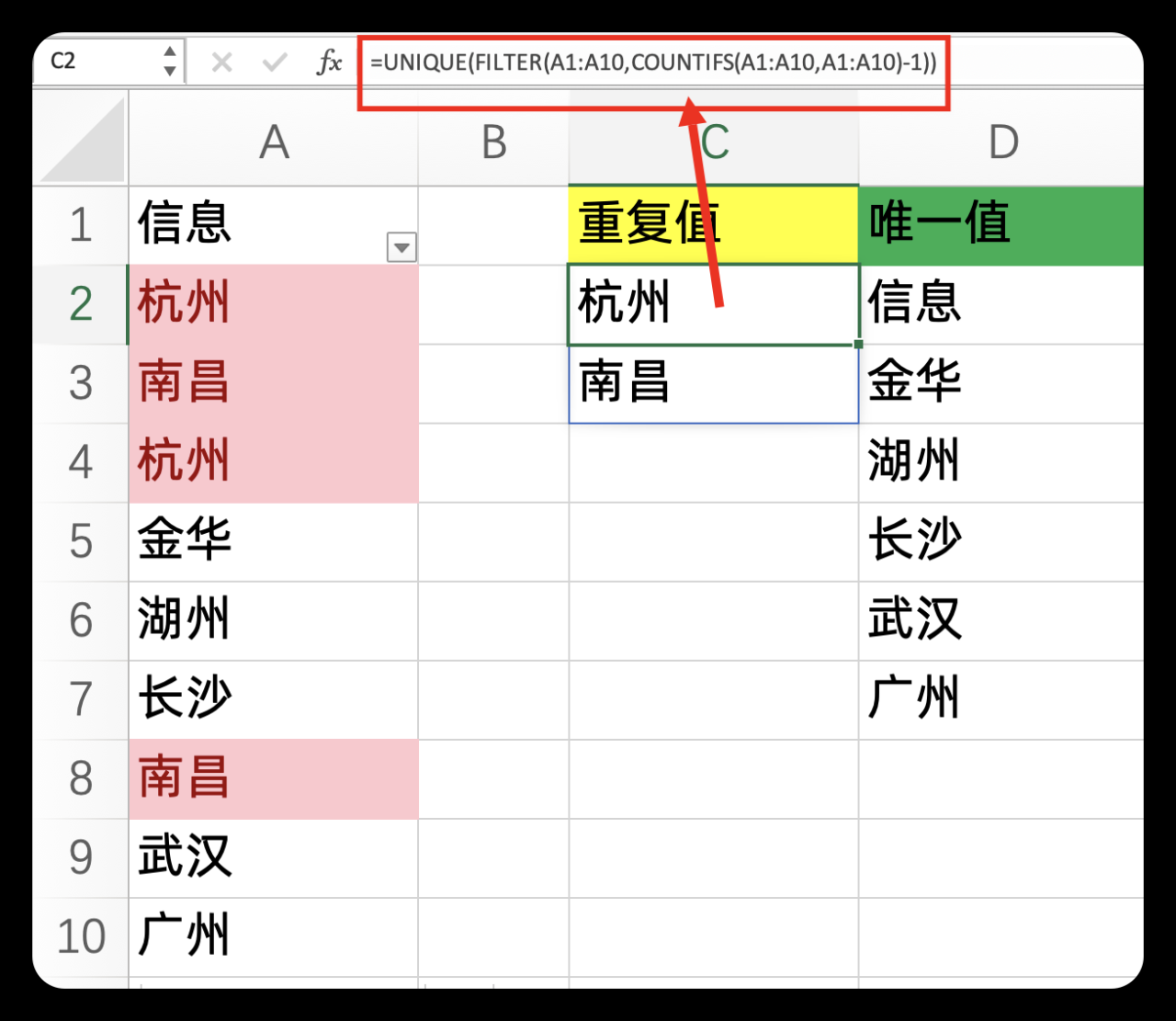Click cell A7 containing 长沙
Image resolution: width=1176 pixels, height=1021 pixels.
tap(274, 699)
